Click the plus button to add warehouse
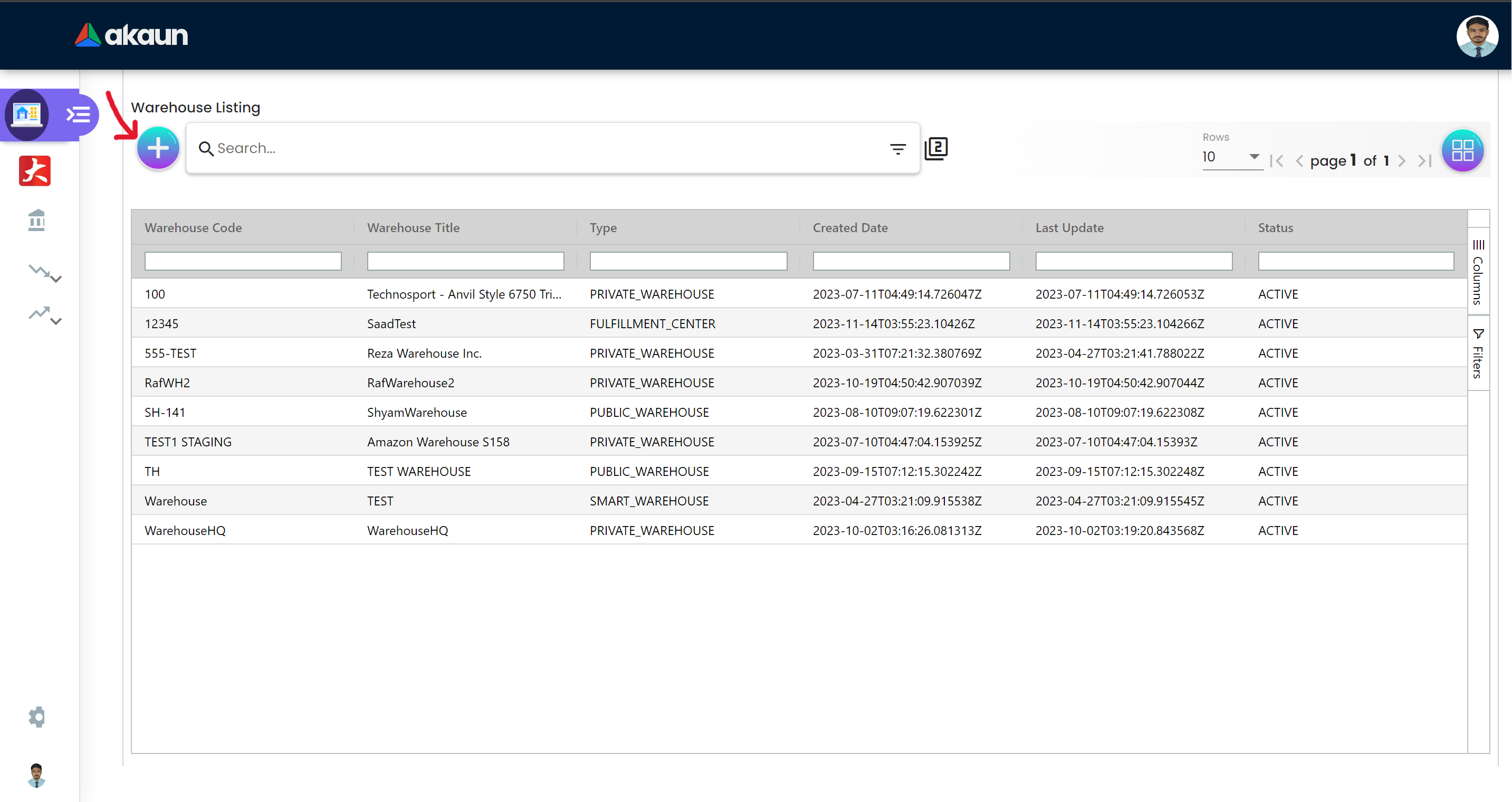This screenshot has width=1512, height=802. coord(158,148)
